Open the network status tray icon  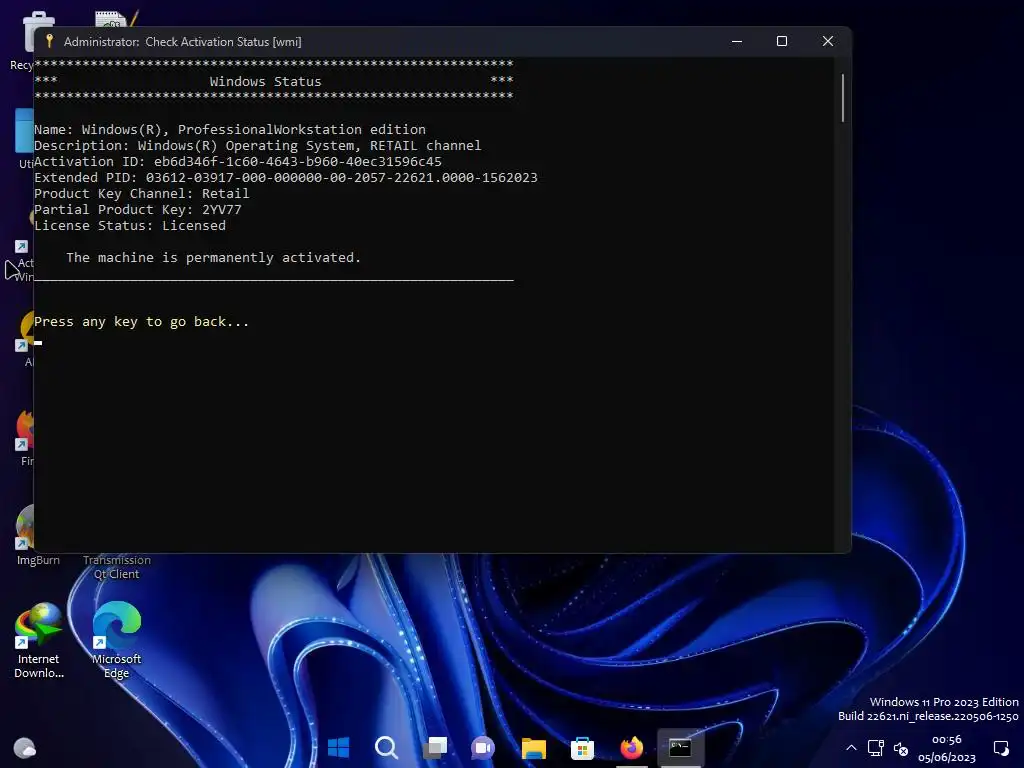tap(875, 748)
